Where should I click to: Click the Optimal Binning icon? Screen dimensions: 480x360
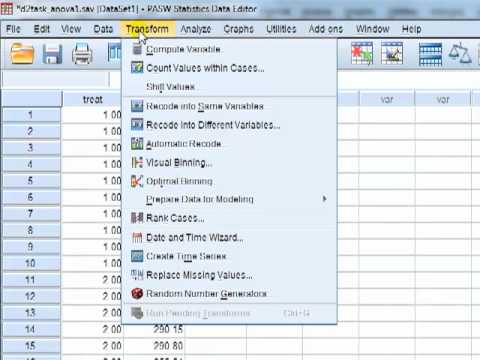pyautogui.click(x=137, y=181)
